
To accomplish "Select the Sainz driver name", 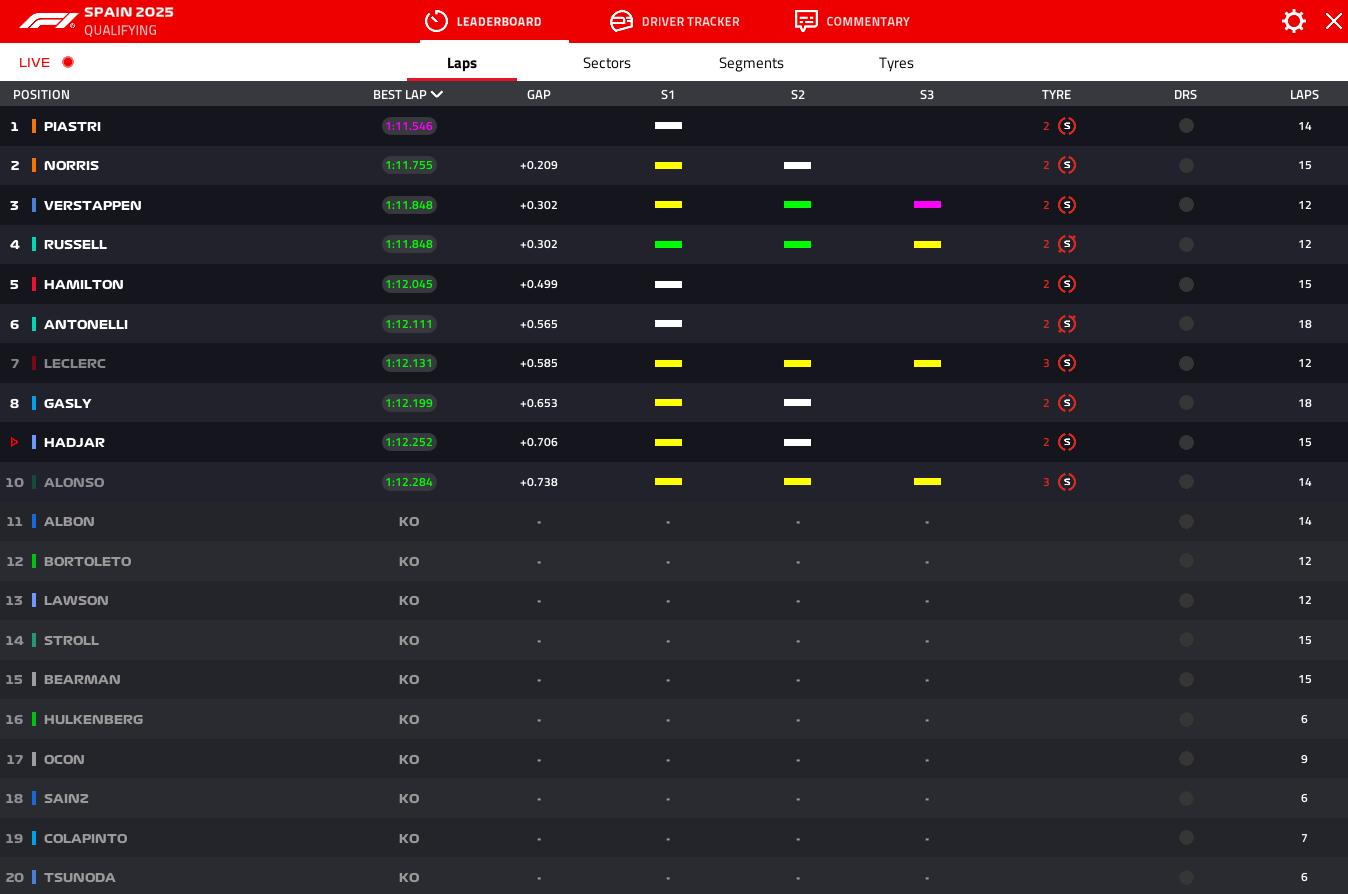I will coord(67,798).
